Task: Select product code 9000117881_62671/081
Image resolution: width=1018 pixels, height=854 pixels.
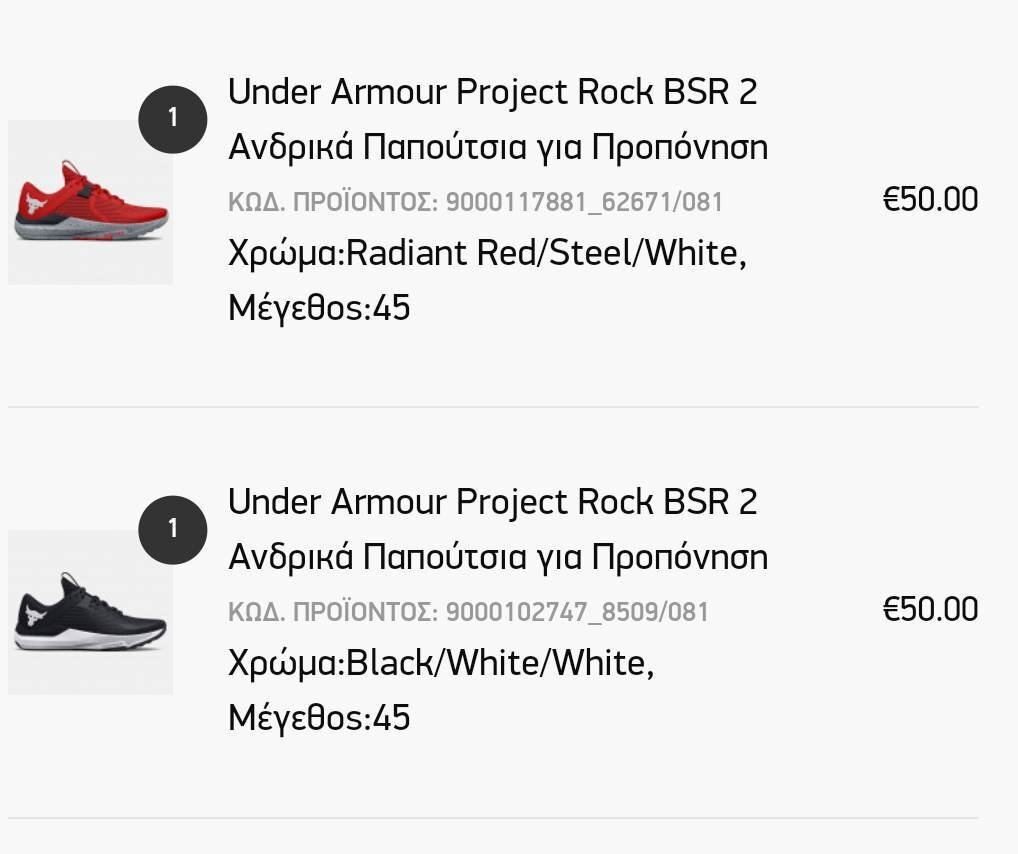Action: pyautogui.click(x=584, y=202)
